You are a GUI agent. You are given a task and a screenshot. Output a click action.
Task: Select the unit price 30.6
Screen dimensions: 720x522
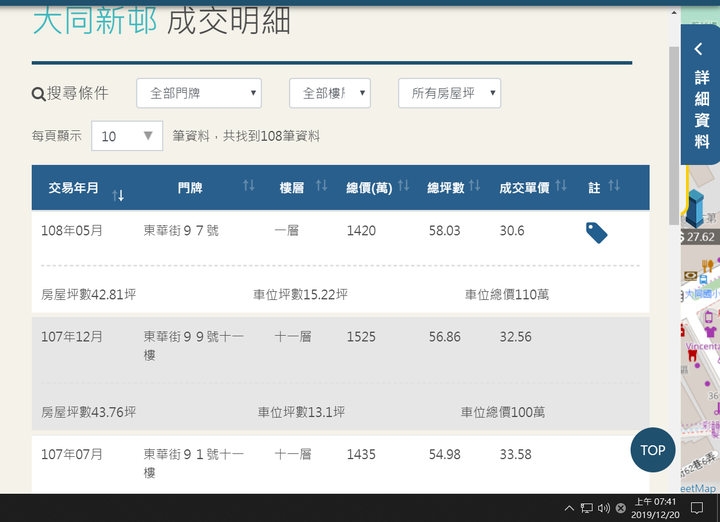(x=512, y=230)
